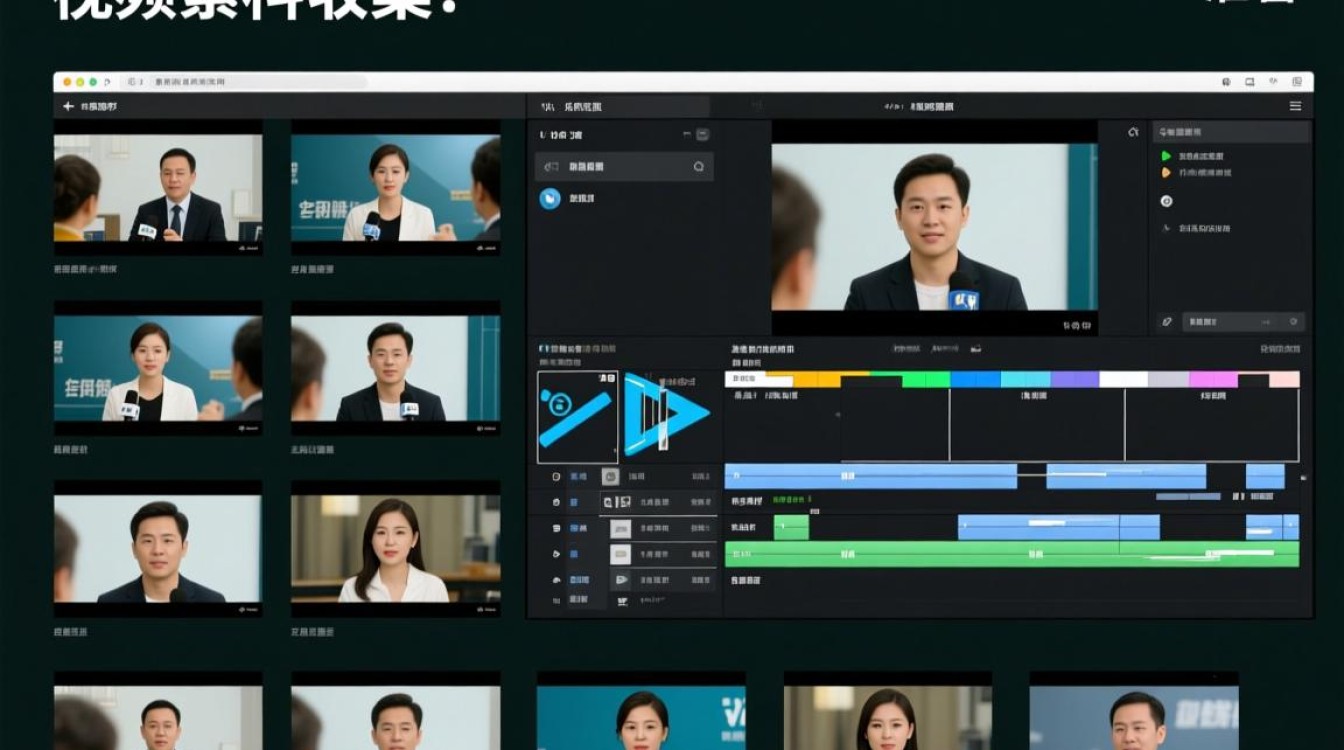Click the green play triangle in the right sidebar
This screenshot has height=750, width=1344.
(1164, 156)
